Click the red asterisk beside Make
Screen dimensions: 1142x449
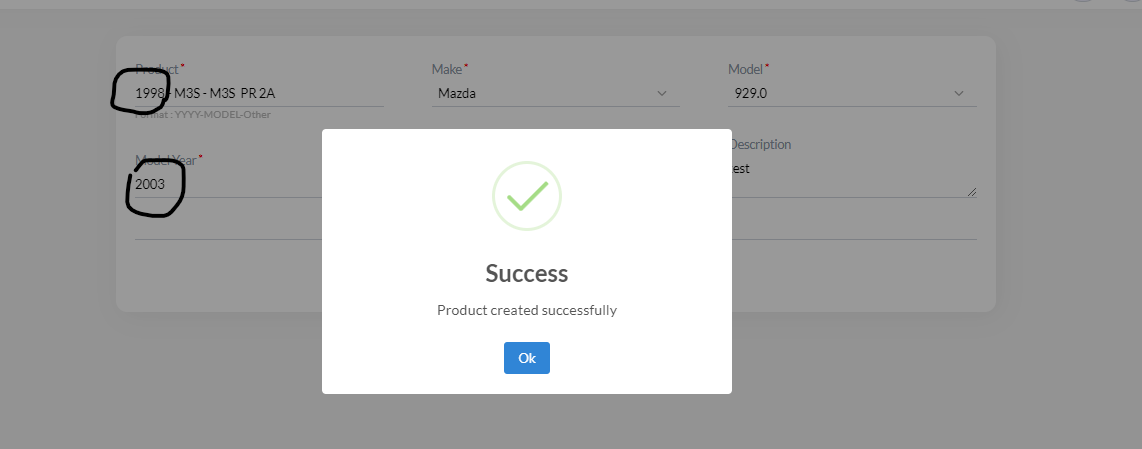[466, 67]
